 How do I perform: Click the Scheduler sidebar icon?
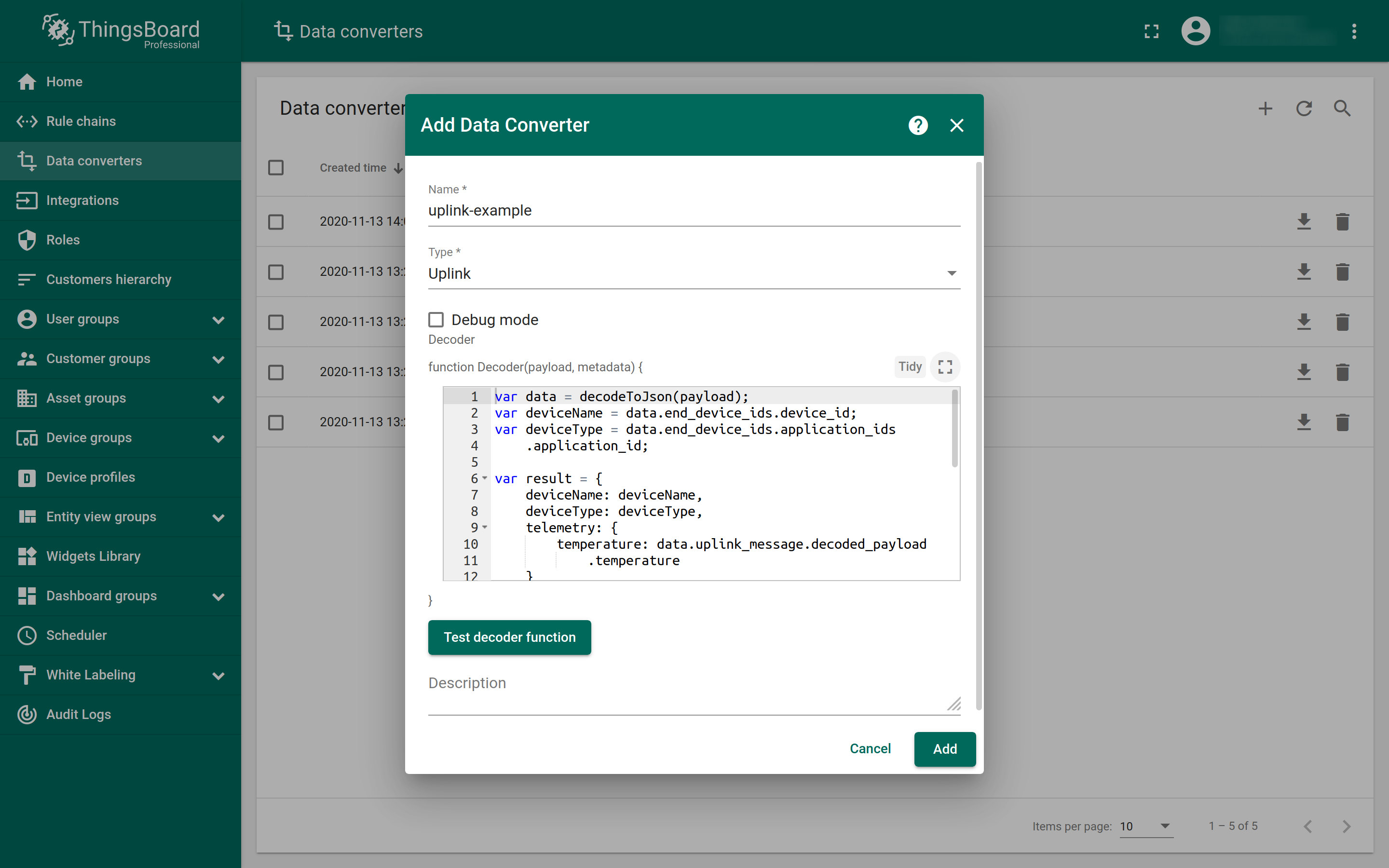(x=27, y=635)
